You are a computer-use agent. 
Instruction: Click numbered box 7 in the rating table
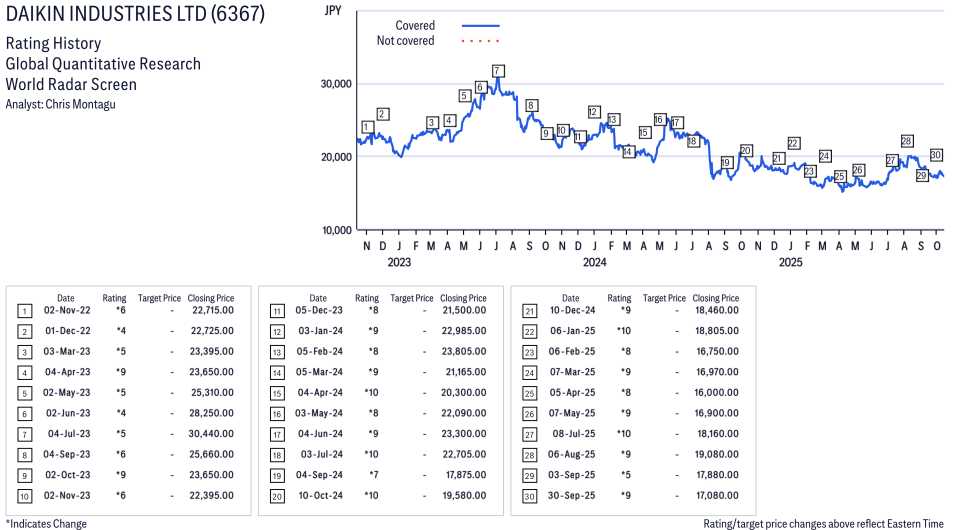tap(25, 434)
